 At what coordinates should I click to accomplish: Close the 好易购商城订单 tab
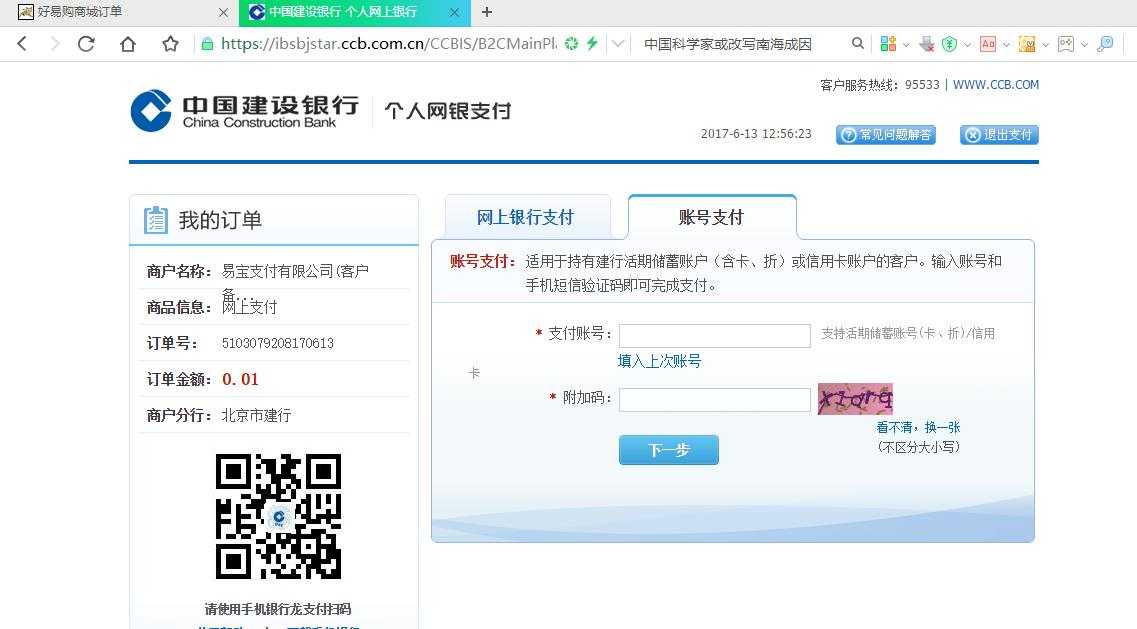(x=223, y=12)
